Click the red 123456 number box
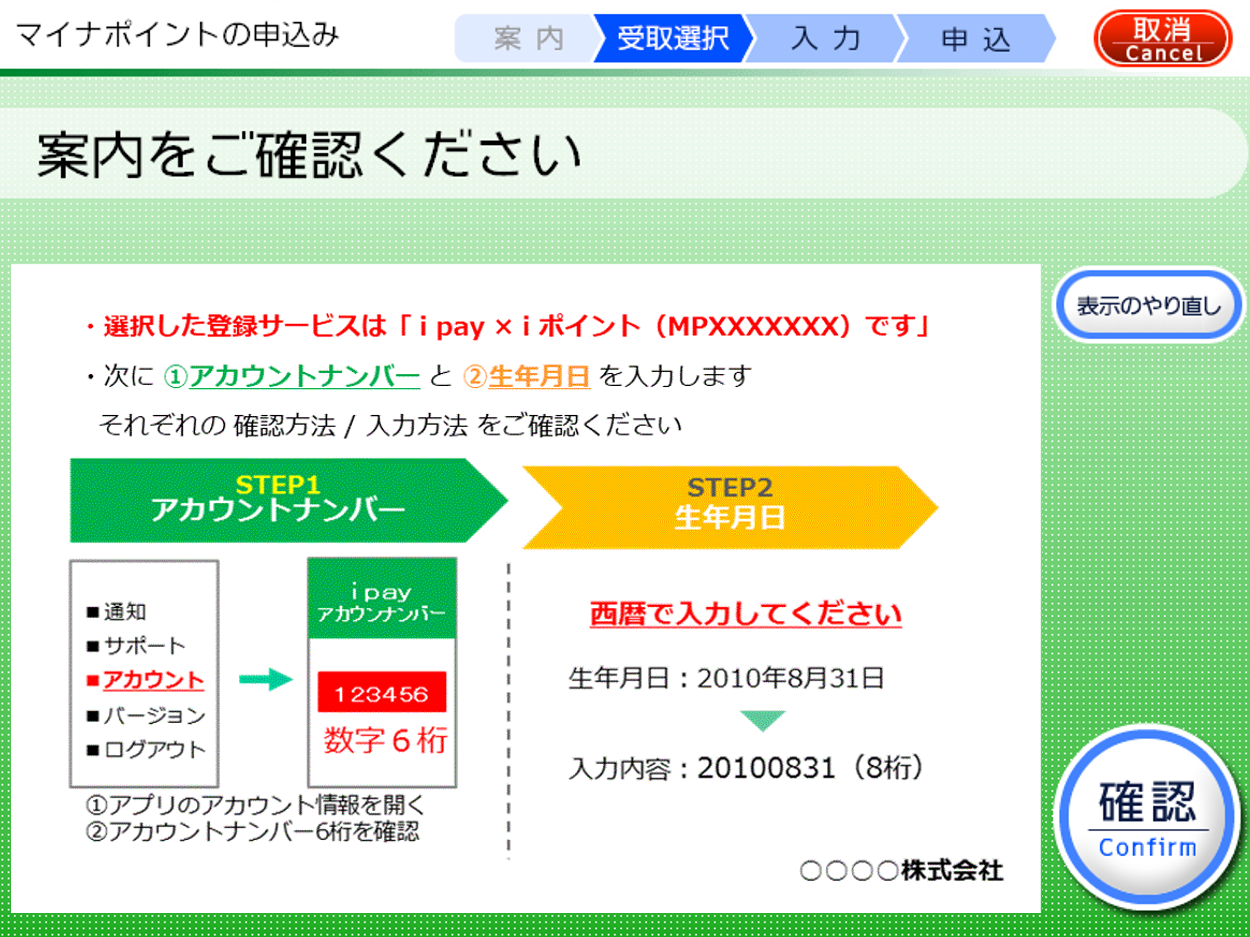 tap(381, 693)
